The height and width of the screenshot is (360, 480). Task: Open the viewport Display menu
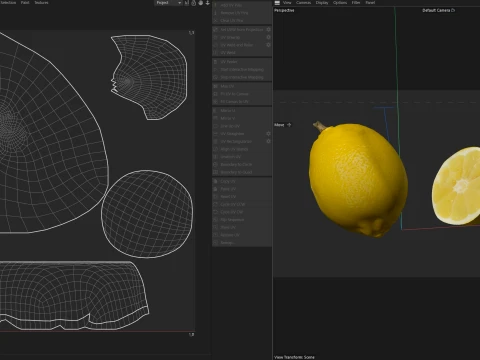point(322,3)
